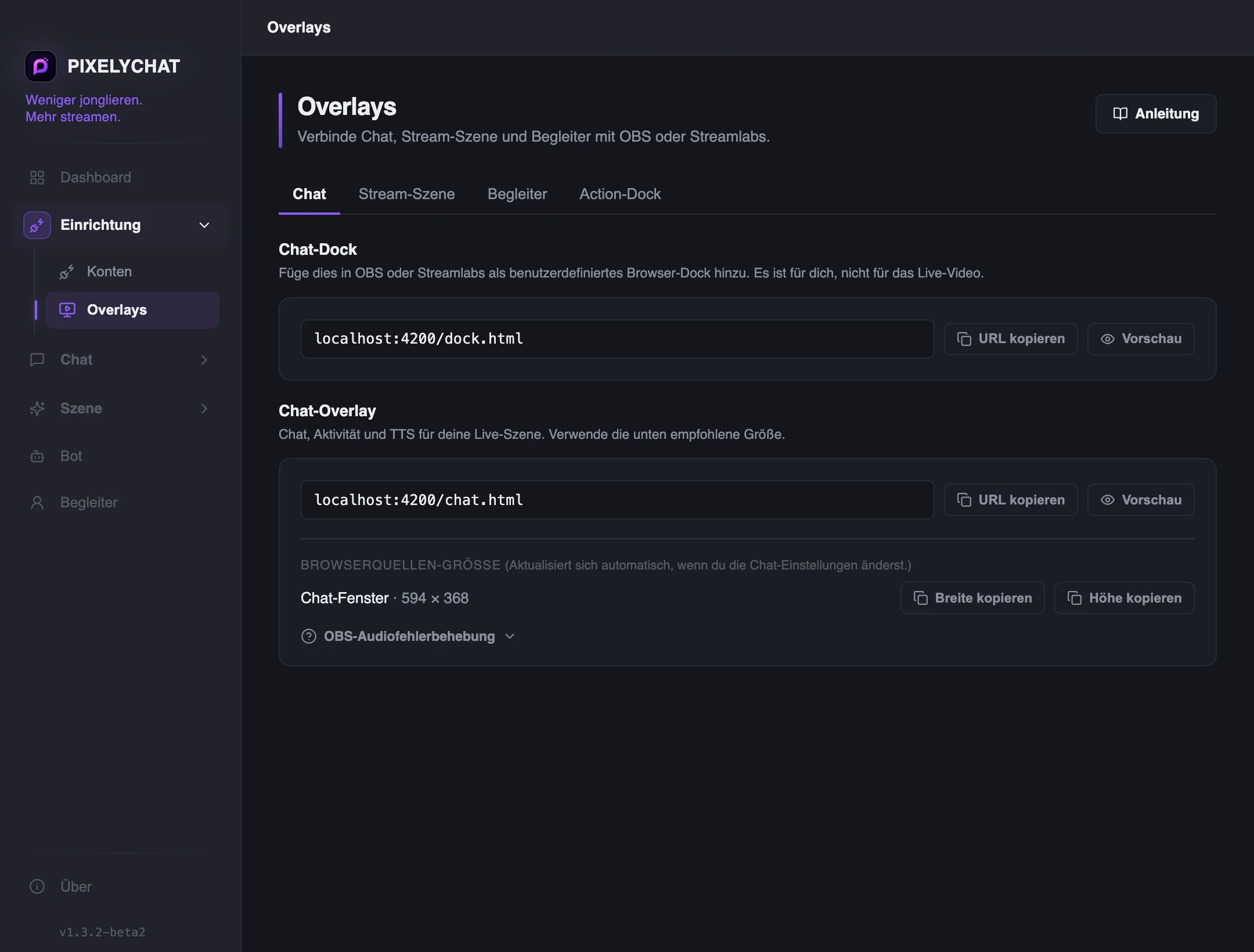1254x952 pixels.
Task: Click copy icon for chat.html URL
Action: [x=964, y=500]
